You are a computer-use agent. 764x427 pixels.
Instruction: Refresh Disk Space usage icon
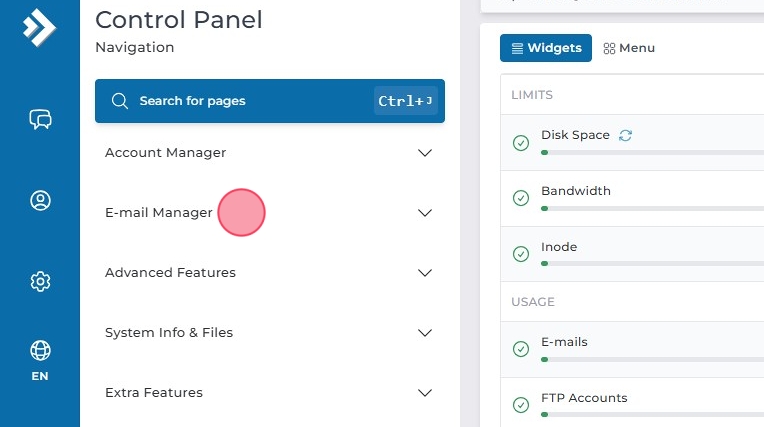[626, 135]
